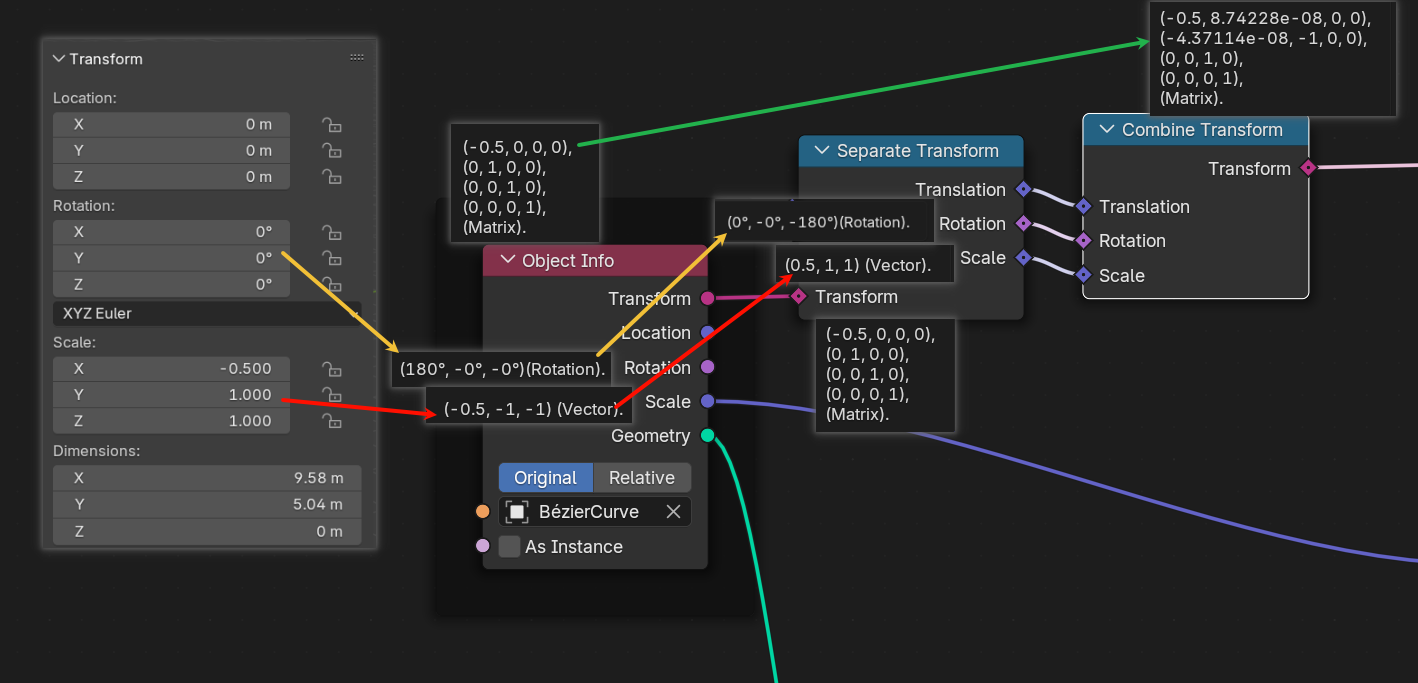Toggle the lock for Rotation Y
The width and height of the screenshot is (1418, 683).
click(x=331, y=258)
